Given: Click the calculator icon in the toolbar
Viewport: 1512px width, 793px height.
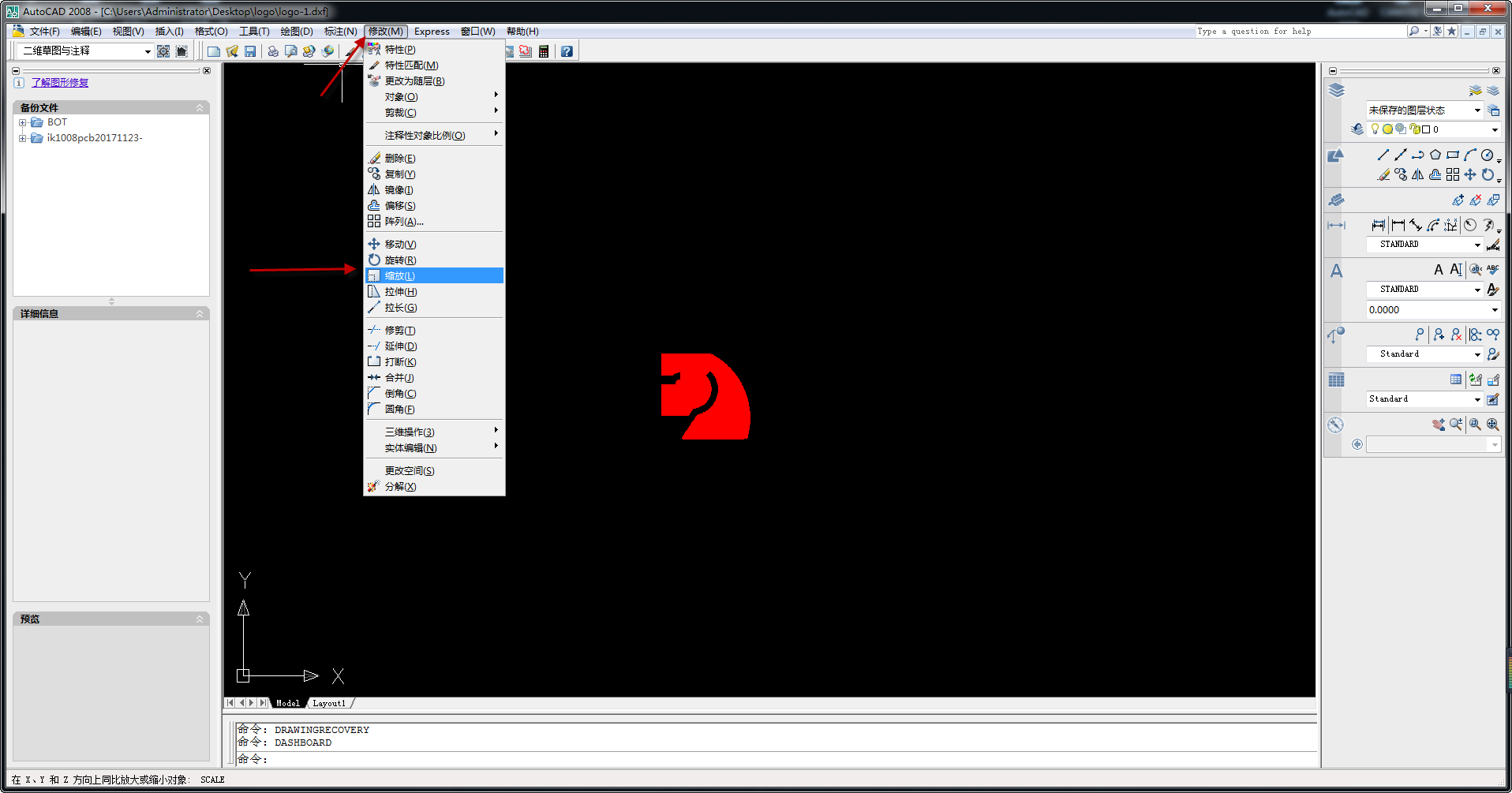Looking at the screenshot, I should point(544,51).
